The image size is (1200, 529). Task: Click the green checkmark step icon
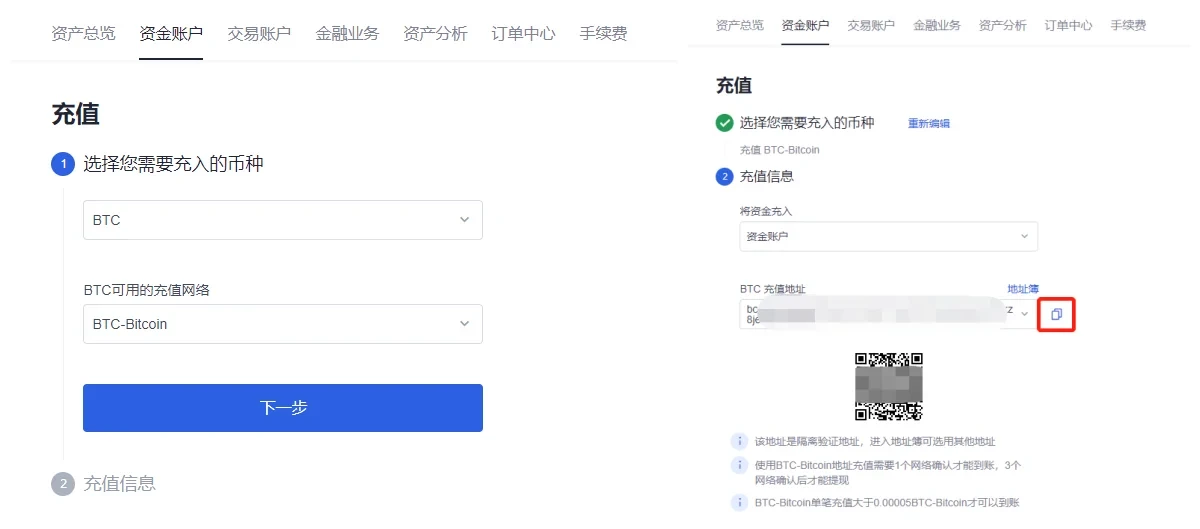click(724, 123)
